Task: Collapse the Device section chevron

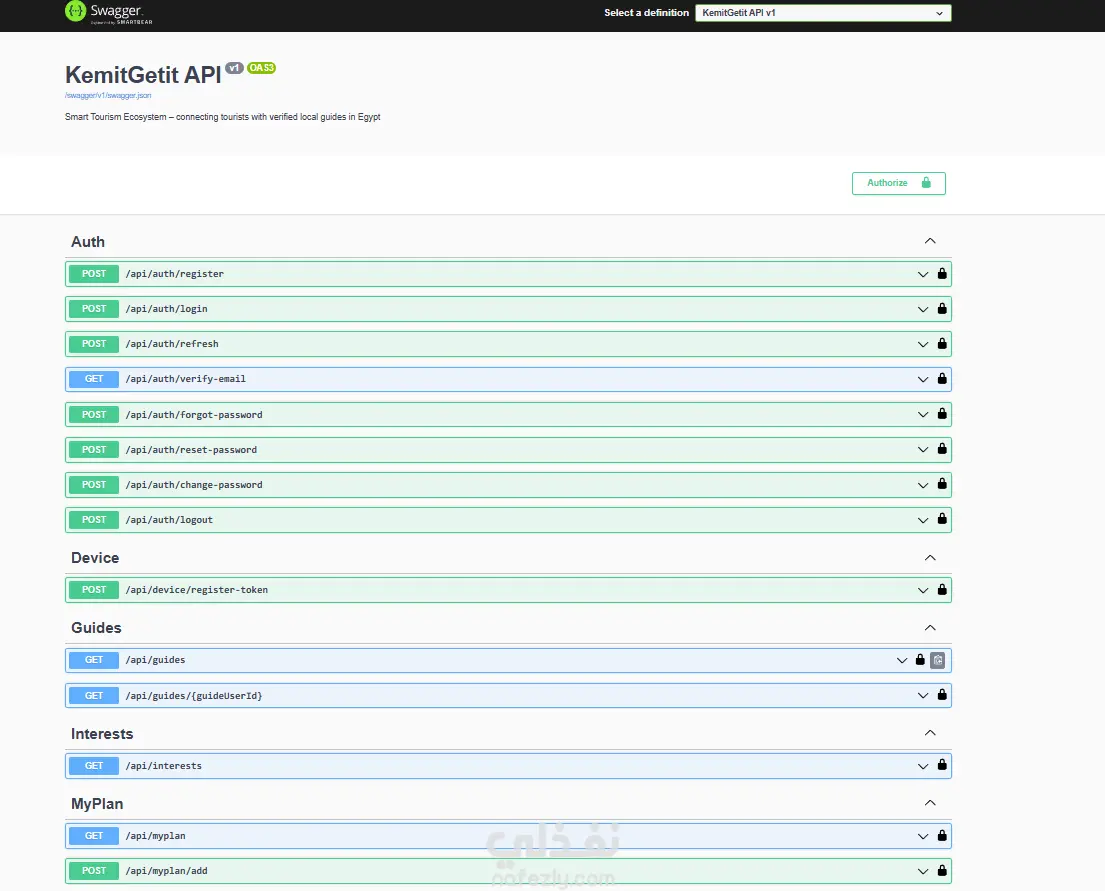Action: [930, 558]
